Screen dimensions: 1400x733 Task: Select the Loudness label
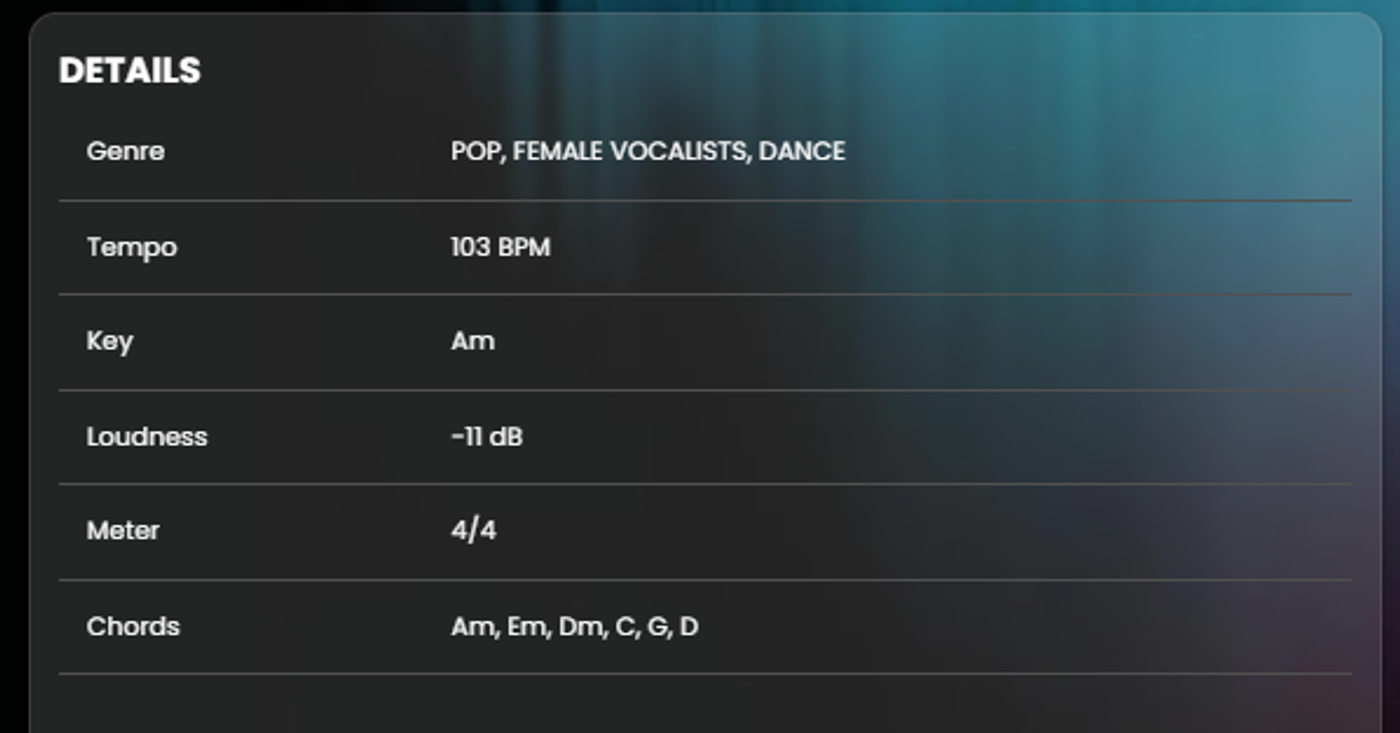click(147, 437)
